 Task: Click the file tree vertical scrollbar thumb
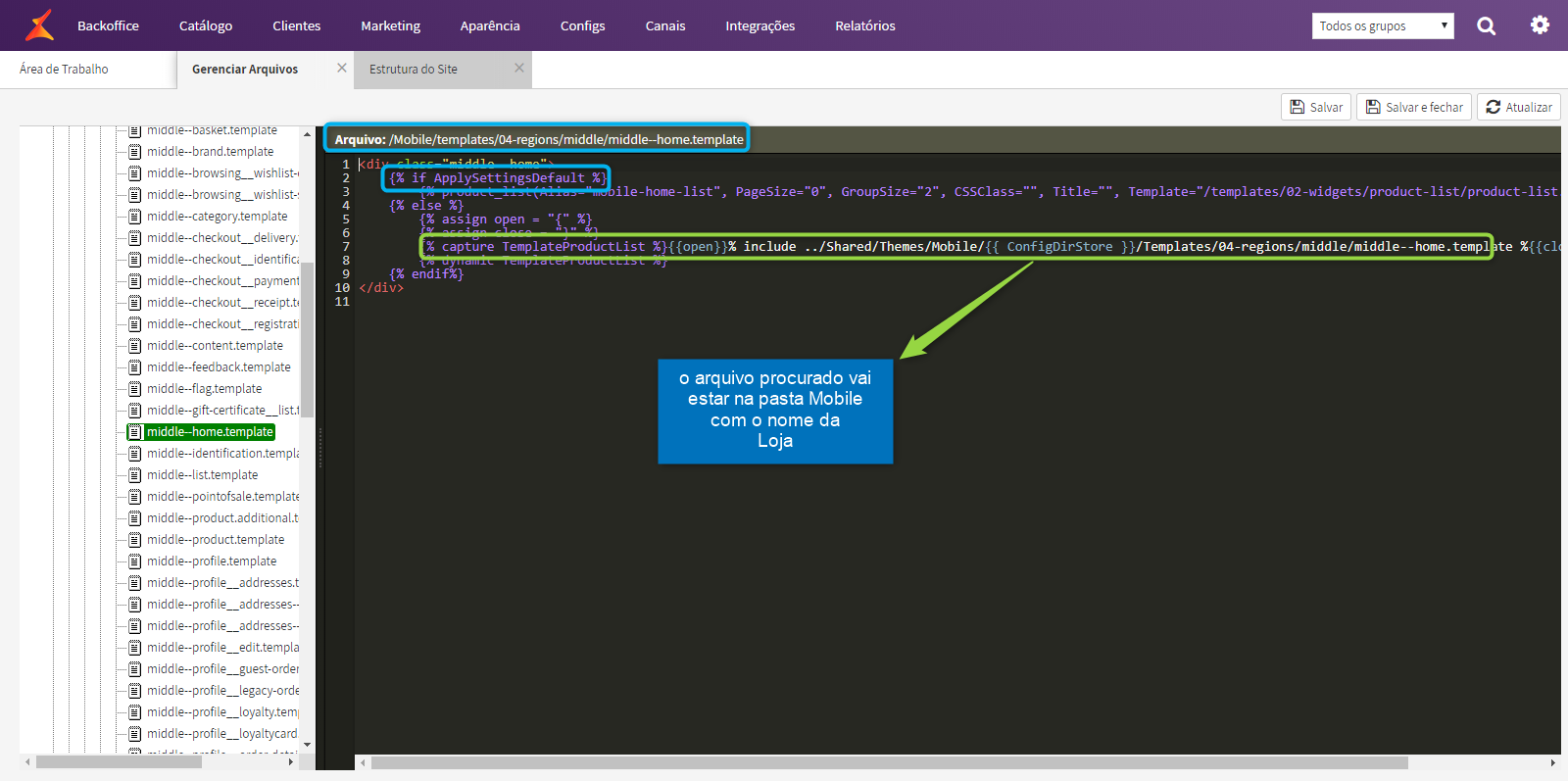click(x=307, y=339)
